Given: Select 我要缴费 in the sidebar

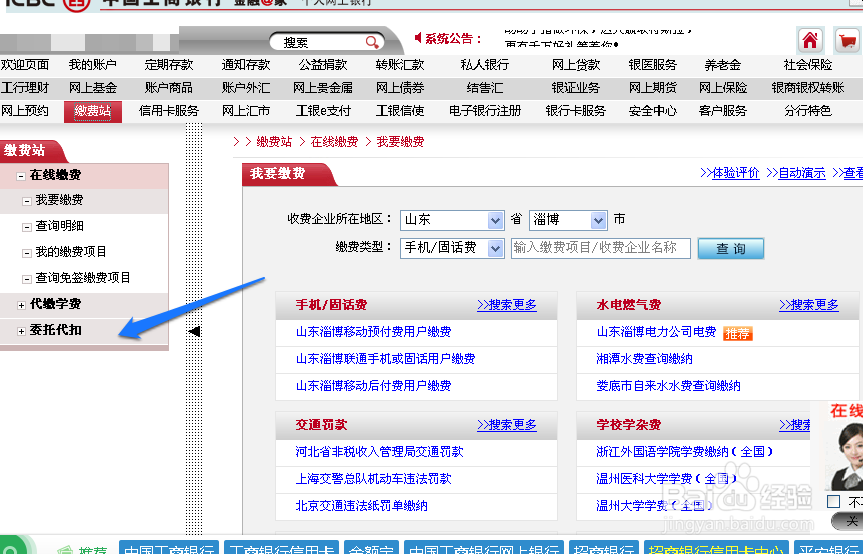Looking at the screenshot, I should [x=59, y=200].
